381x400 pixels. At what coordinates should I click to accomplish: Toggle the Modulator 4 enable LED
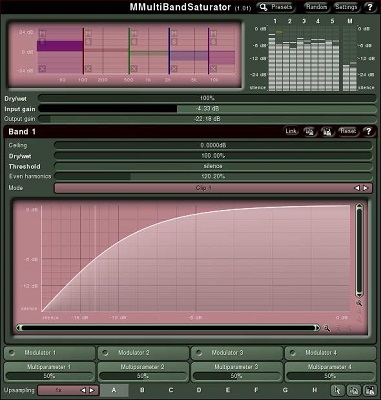tap(293, 353)
